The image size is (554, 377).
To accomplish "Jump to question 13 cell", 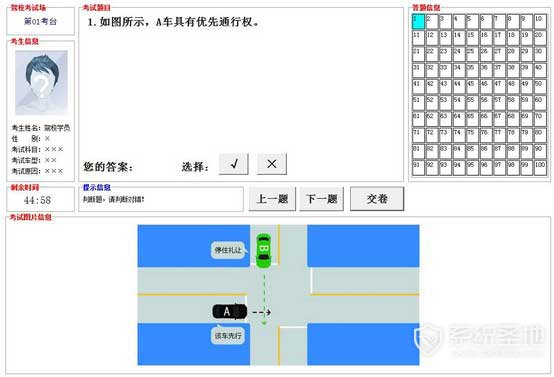I will [x=445, y=38].
